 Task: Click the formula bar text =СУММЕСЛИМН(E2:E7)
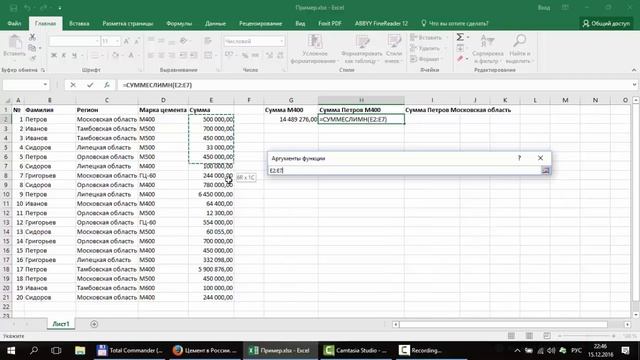157,85
